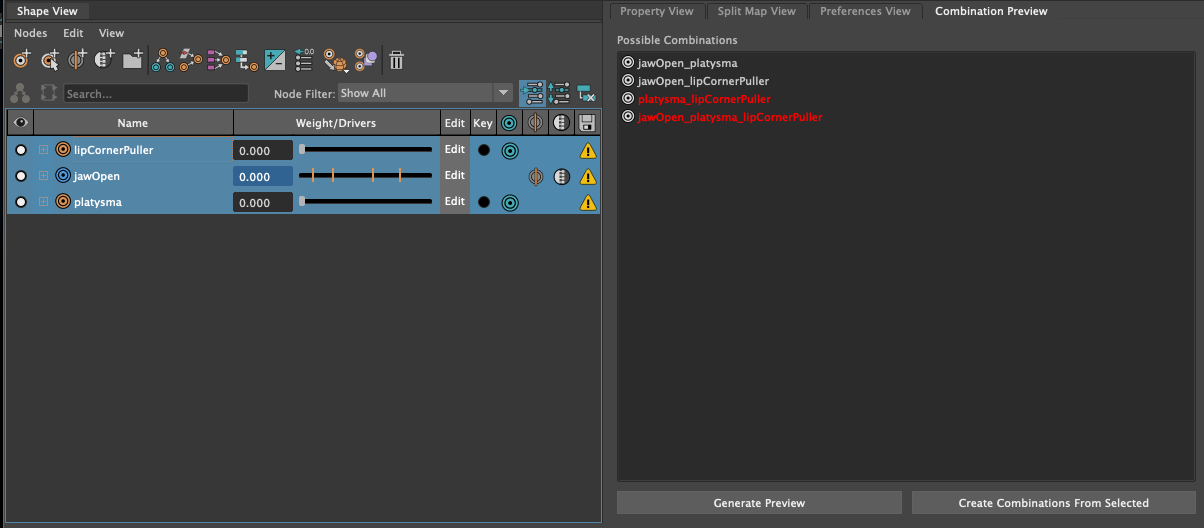Click teal target icon in platysma row

[x=509, y=202]
